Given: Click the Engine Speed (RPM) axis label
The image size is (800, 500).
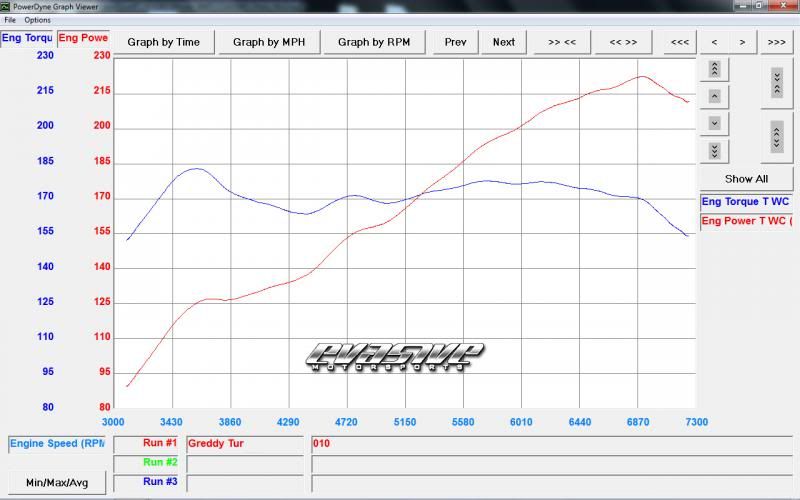Looking at the screenshot, I should point(57,443).
